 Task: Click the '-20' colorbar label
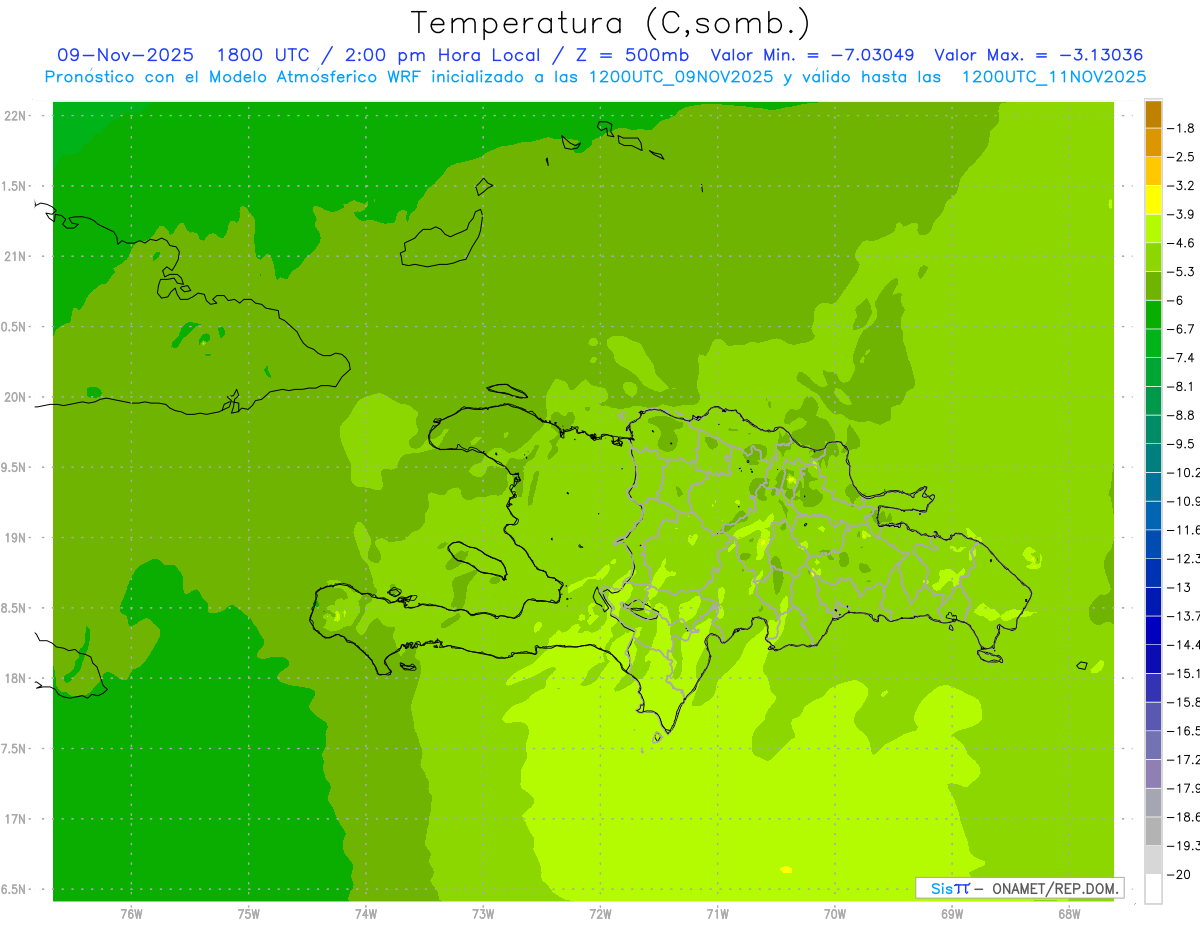tap(1179, 875)
